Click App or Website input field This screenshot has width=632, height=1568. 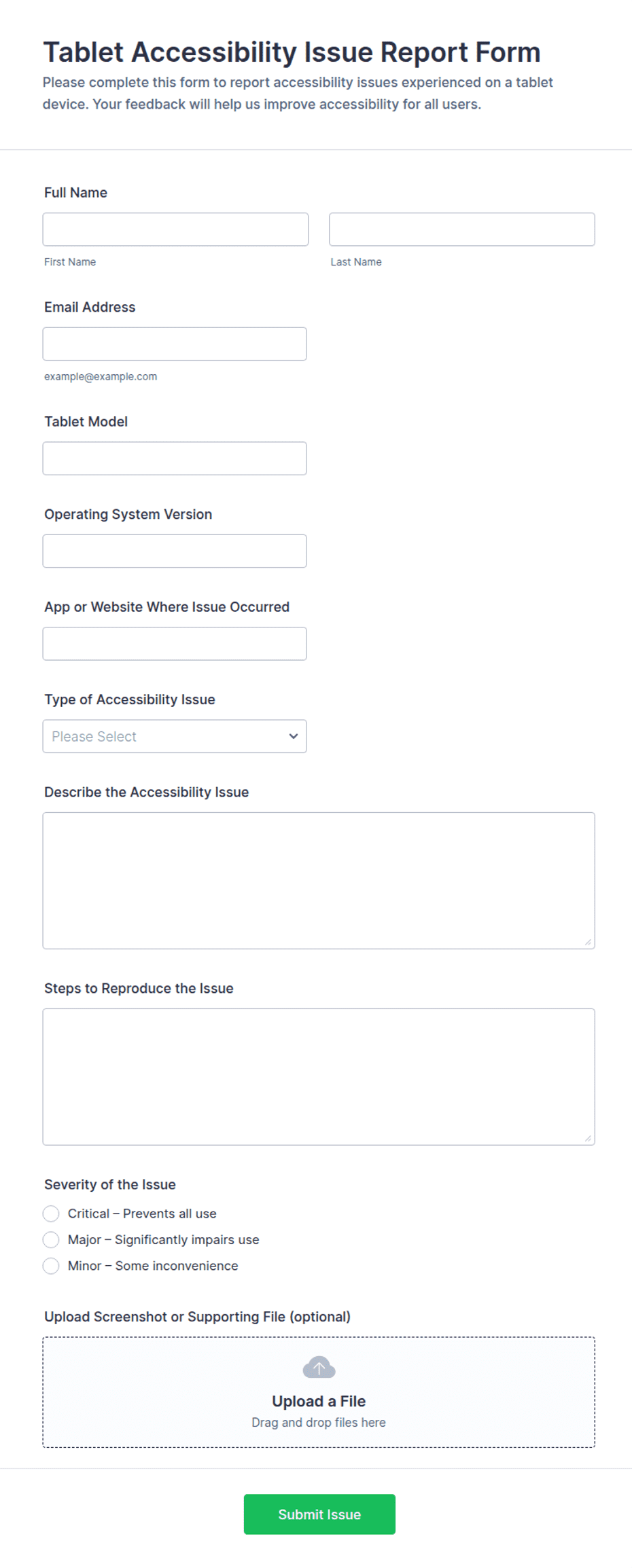(175, 644)
